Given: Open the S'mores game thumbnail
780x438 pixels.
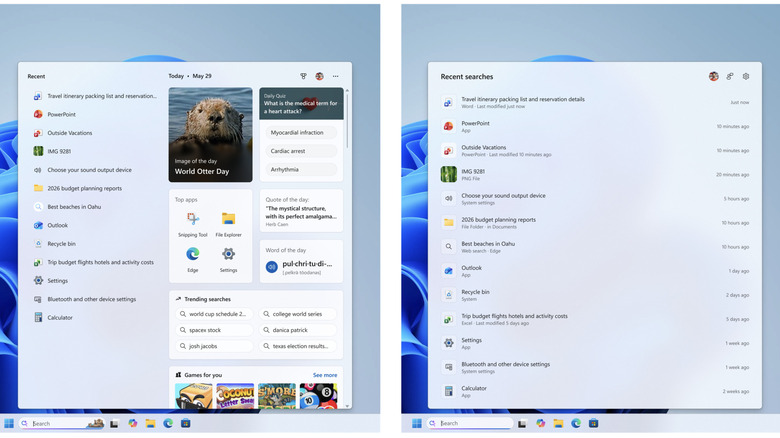Looking at the screenshot, I should click(277, 396).
